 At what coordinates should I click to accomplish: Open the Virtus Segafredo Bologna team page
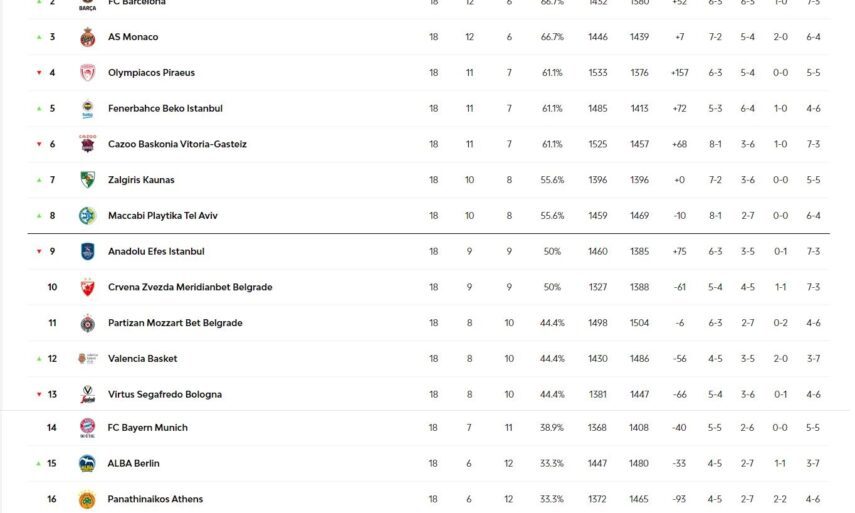[x=164, y=395]
